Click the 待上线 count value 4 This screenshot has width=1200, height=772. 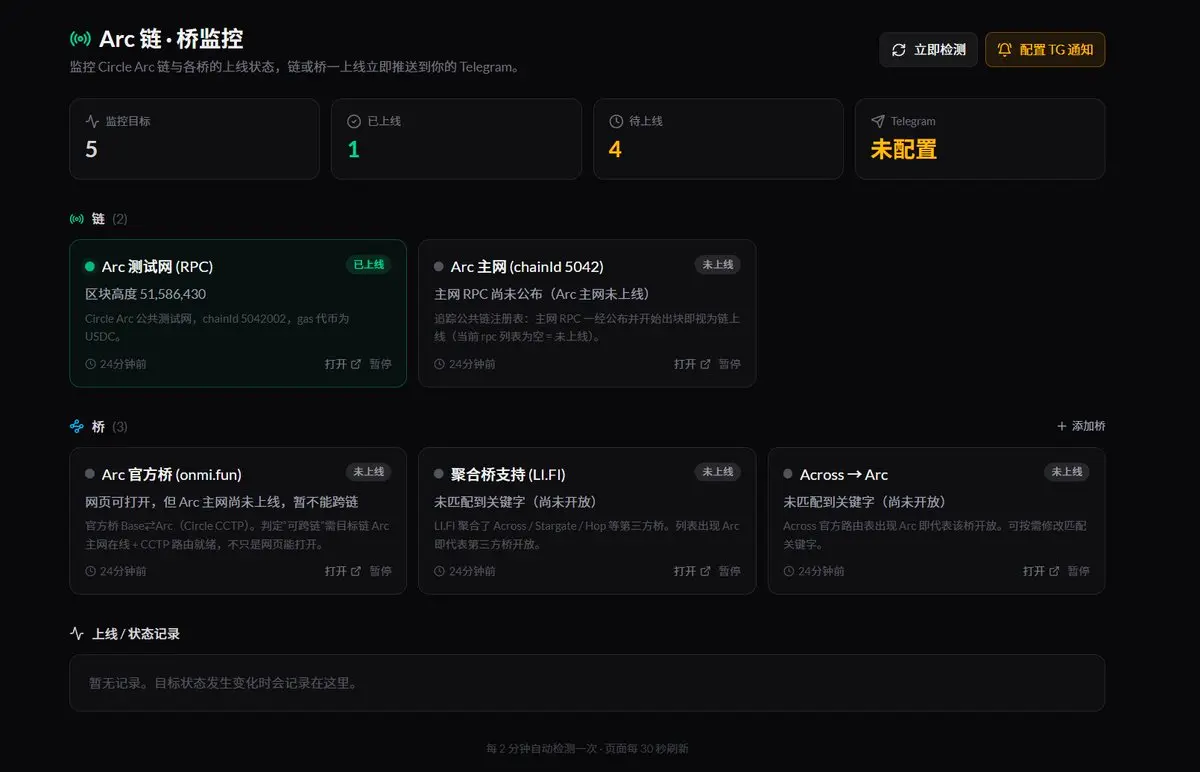click(x=615, y=149)
